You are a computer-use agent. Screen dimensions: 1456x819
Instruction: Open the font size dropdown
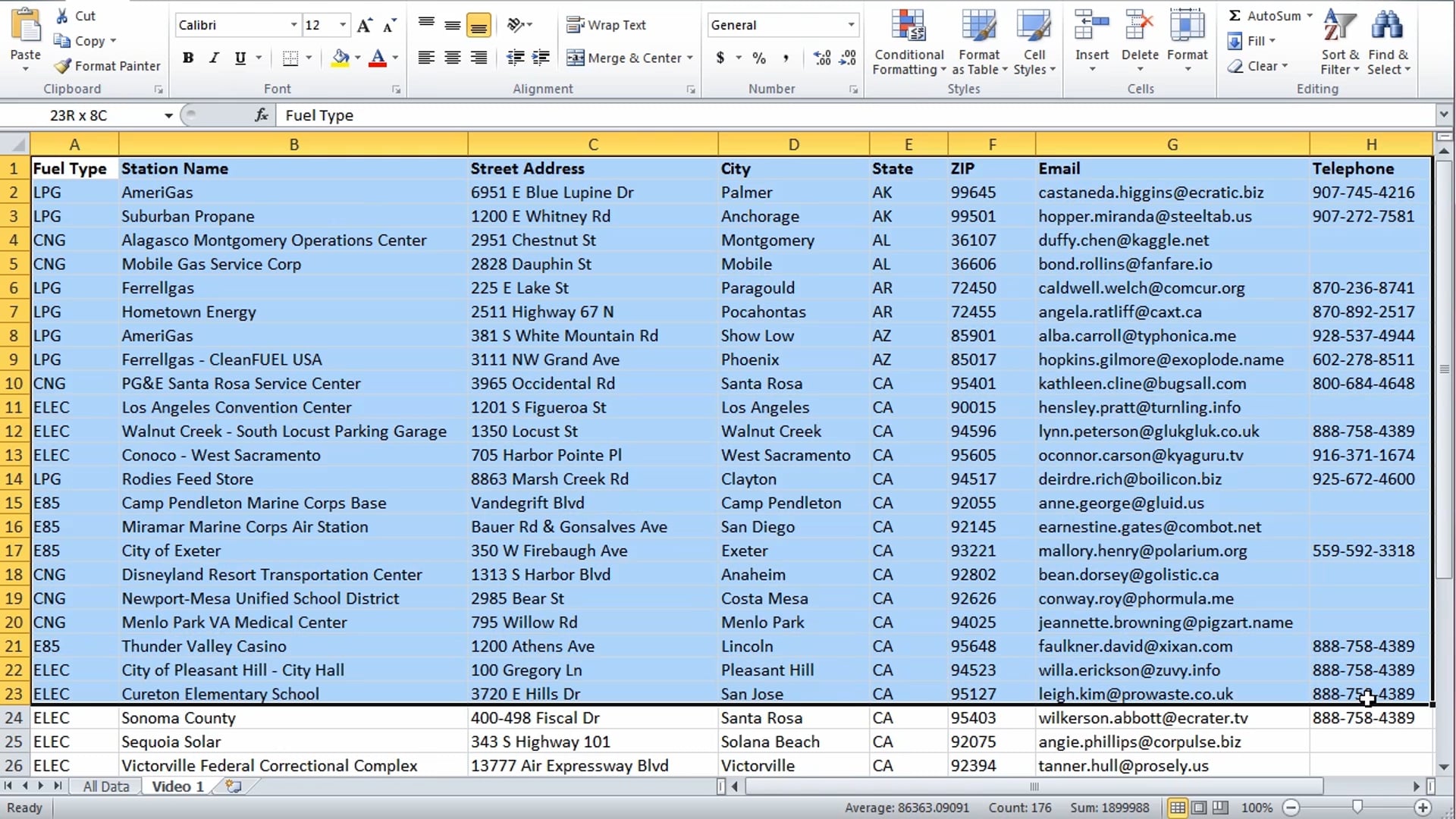point(343,25)
